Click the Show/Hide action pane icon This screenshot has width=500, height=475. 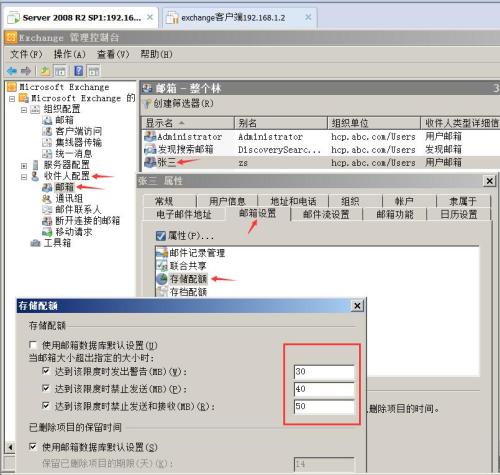coord(94,71)
